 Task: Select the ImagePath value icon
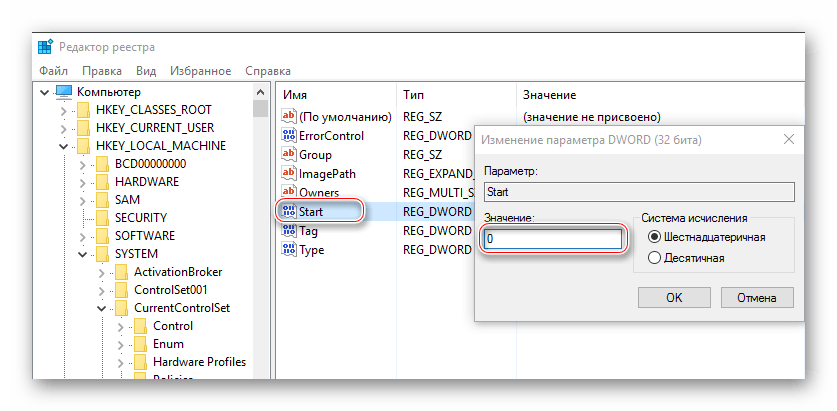[x=289, y=174]
